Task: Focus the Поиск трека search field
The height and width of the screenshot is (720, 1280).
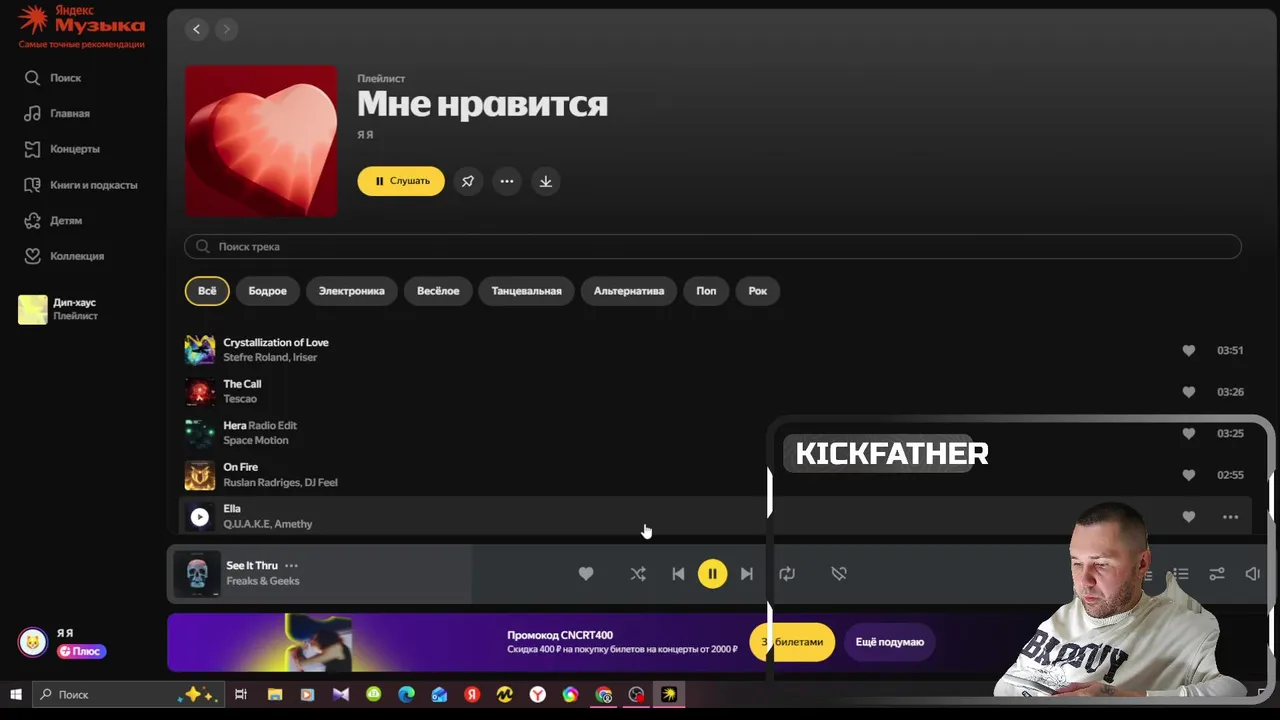Action: tap(713, 246)
